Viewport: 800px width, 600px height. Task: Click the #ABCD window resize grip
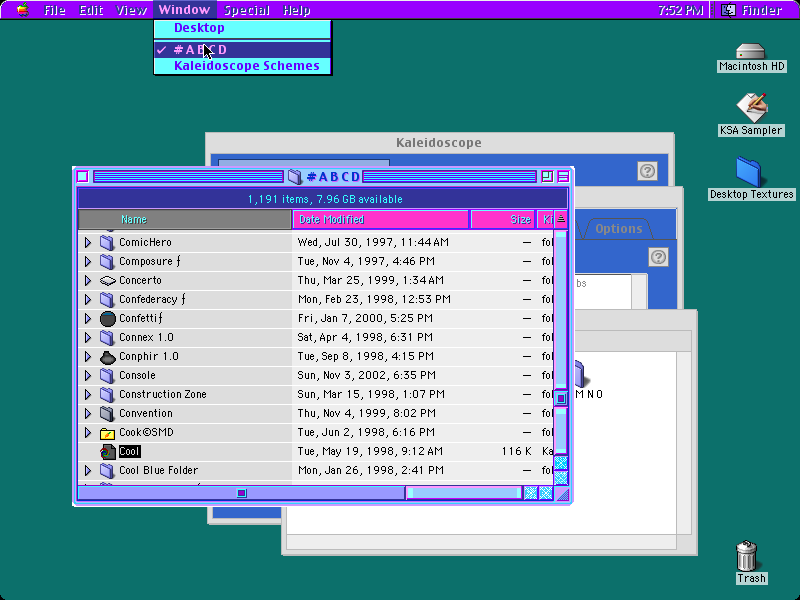pos(562,494)
